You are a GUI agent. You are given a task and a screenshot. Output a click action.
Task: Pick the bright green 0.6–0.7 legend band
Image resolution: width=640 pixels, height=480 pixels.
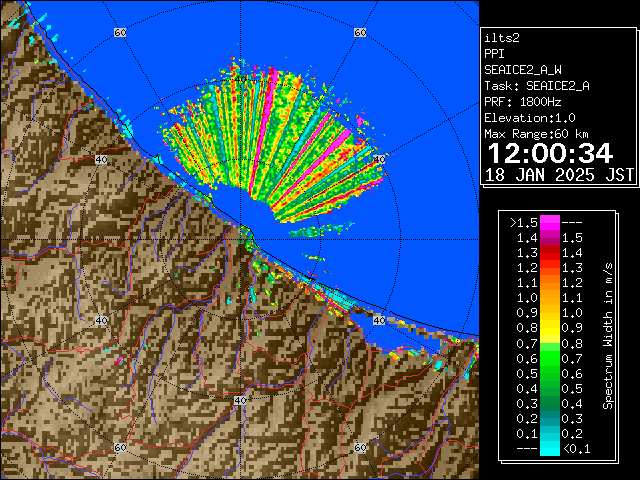[x=550, y=358]
